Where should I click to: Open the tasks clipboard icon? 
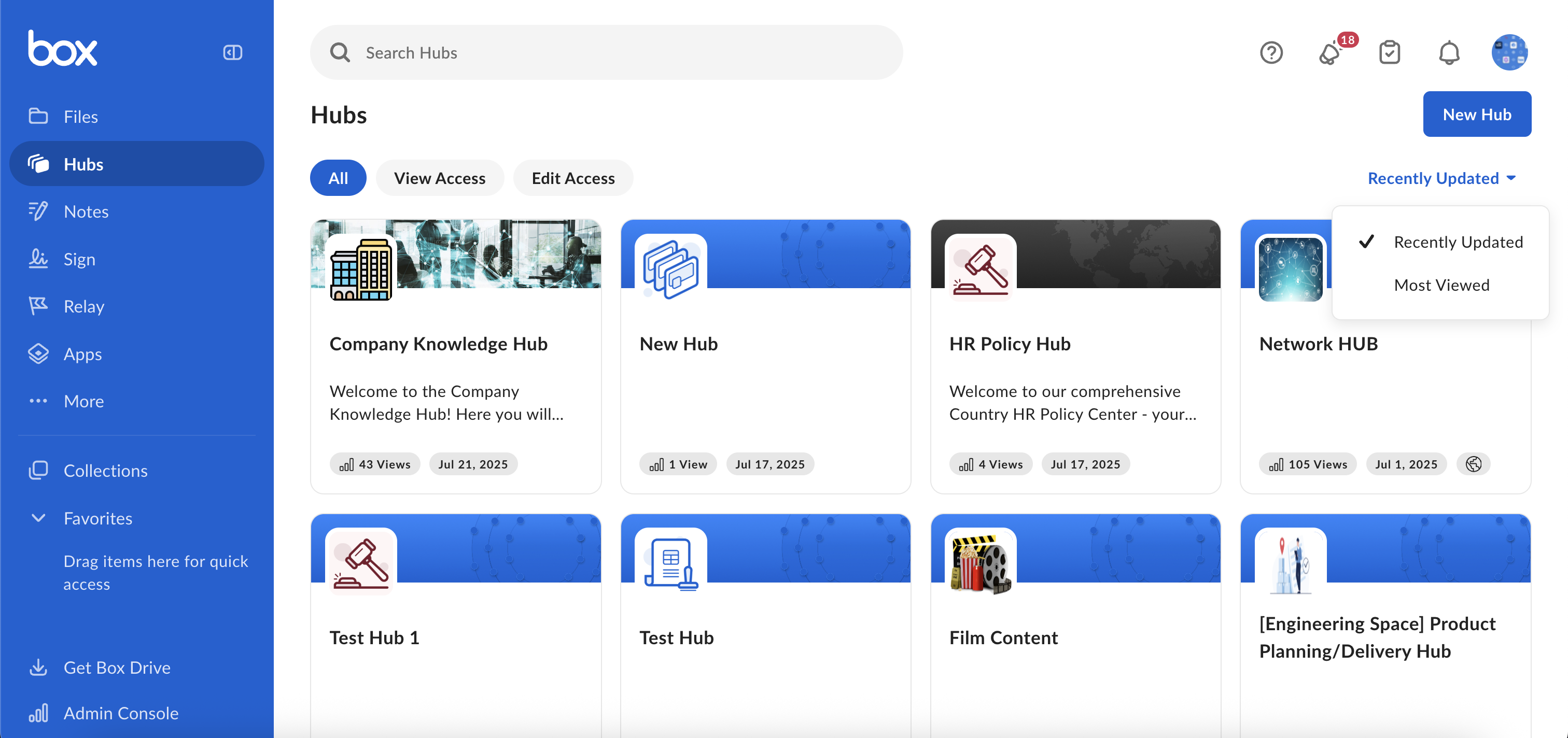point(1390,52)
